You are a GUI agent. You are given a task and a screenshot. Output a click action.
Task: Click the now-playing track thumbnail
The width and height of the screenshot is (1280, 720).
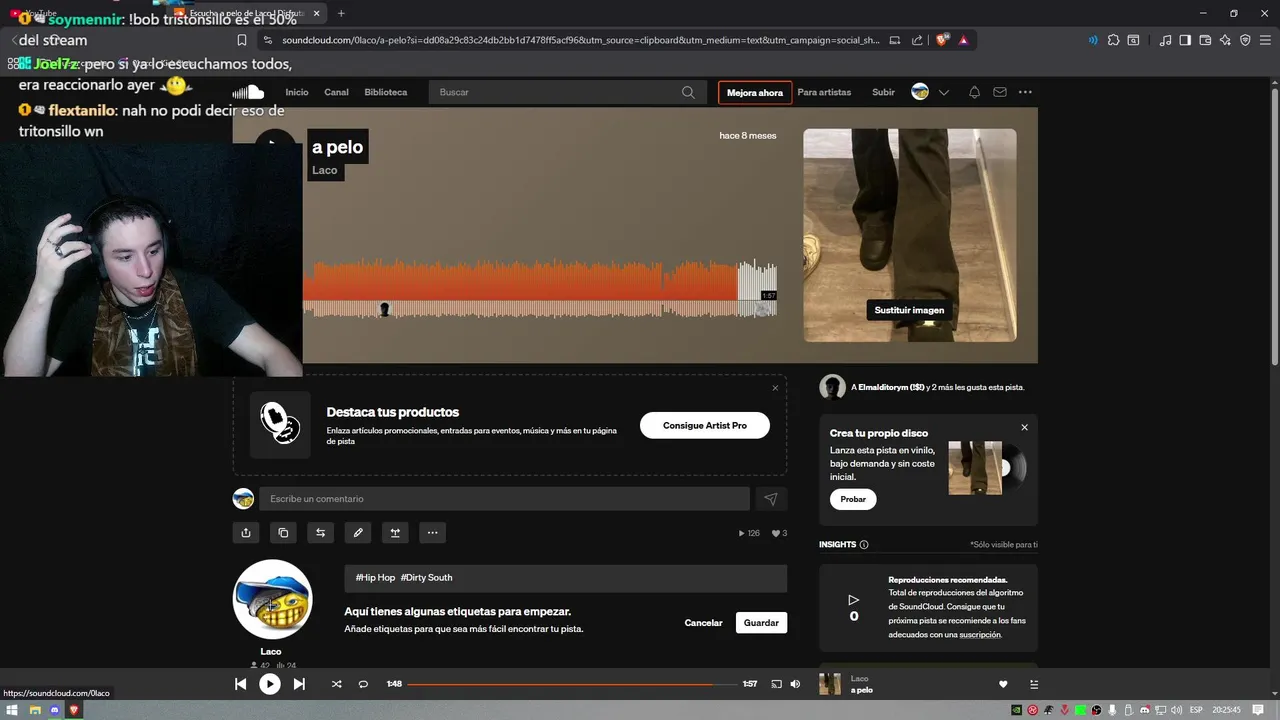[830, 684]
